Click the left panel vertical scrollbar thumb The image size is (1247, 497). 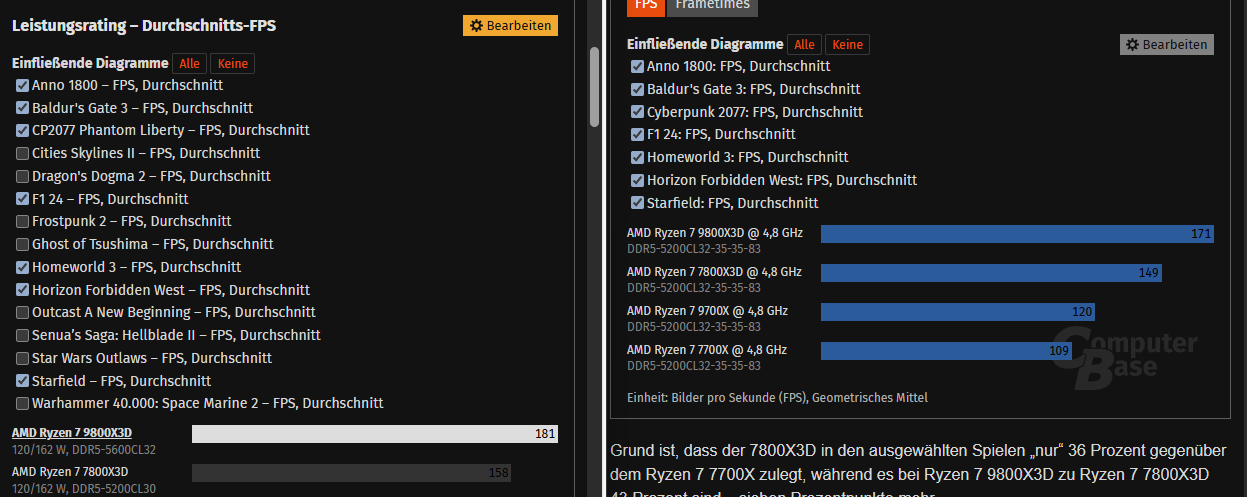[x=595, y=86]
